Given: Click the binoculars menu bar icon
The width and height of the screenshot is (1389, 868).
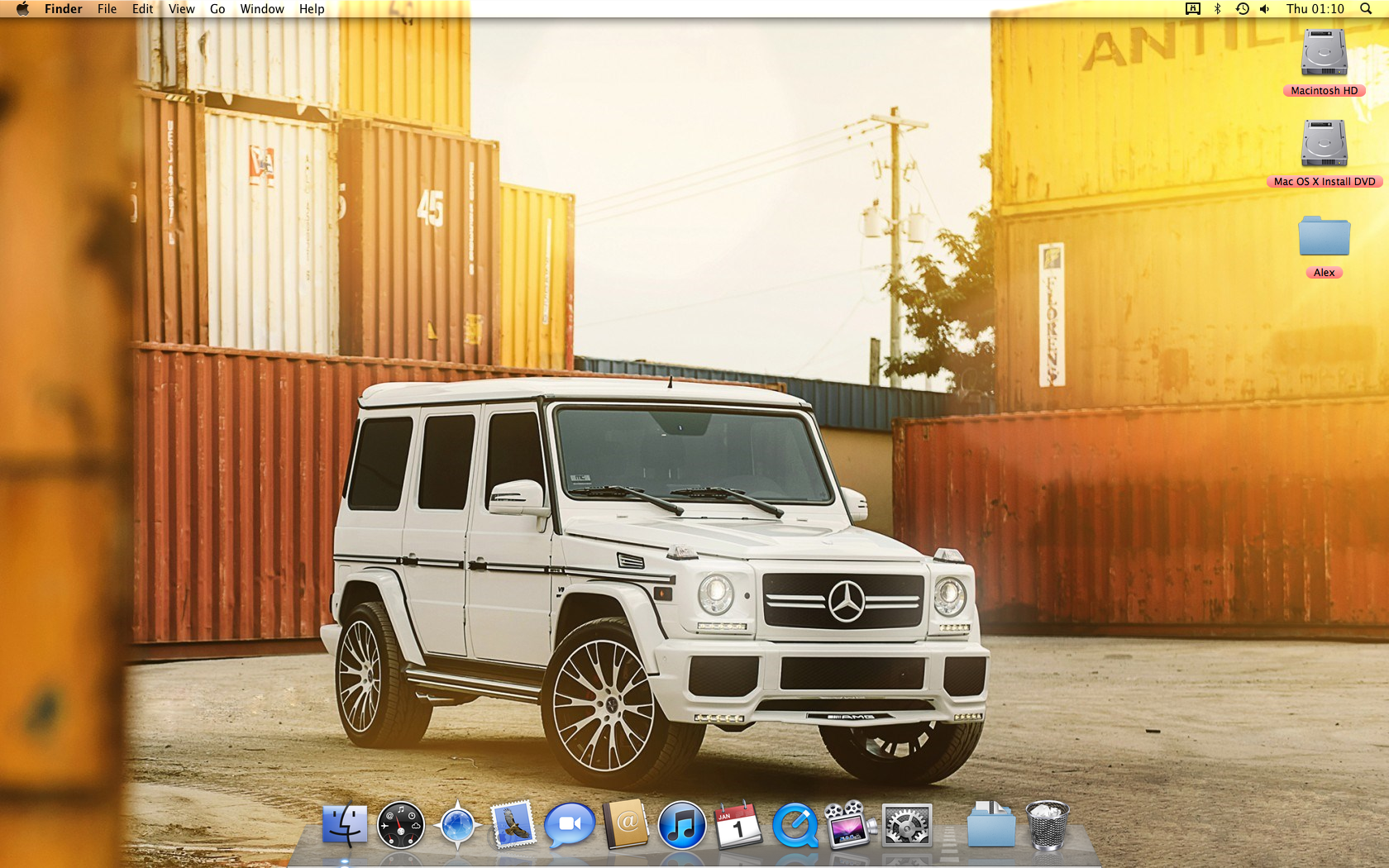Looking at the screenshot, I should pyautogui.click(x=1193, y=9).
